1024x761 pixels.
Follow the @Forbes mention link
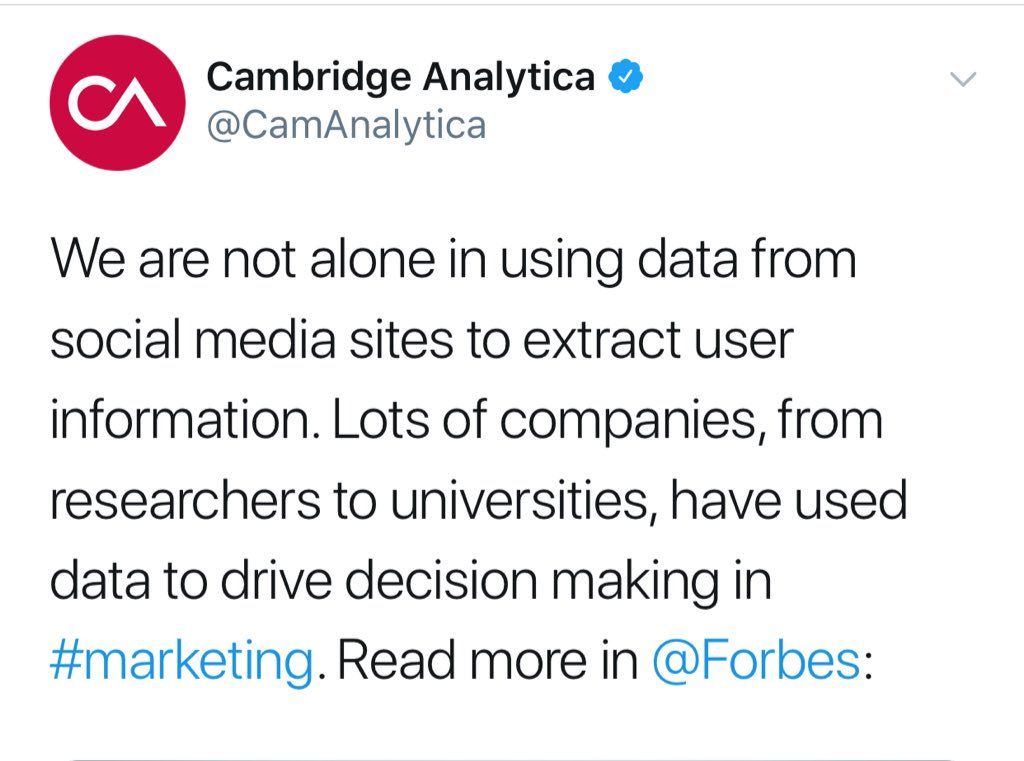(754, 661)
